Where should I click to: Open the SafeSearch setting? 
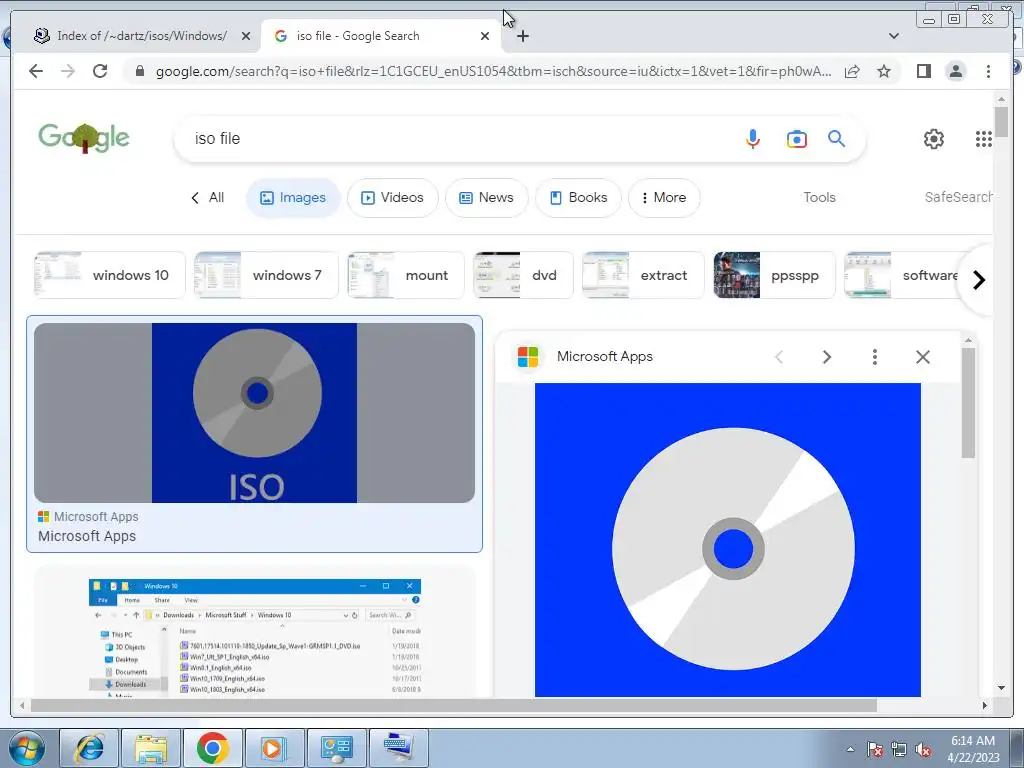click(958, 197)
